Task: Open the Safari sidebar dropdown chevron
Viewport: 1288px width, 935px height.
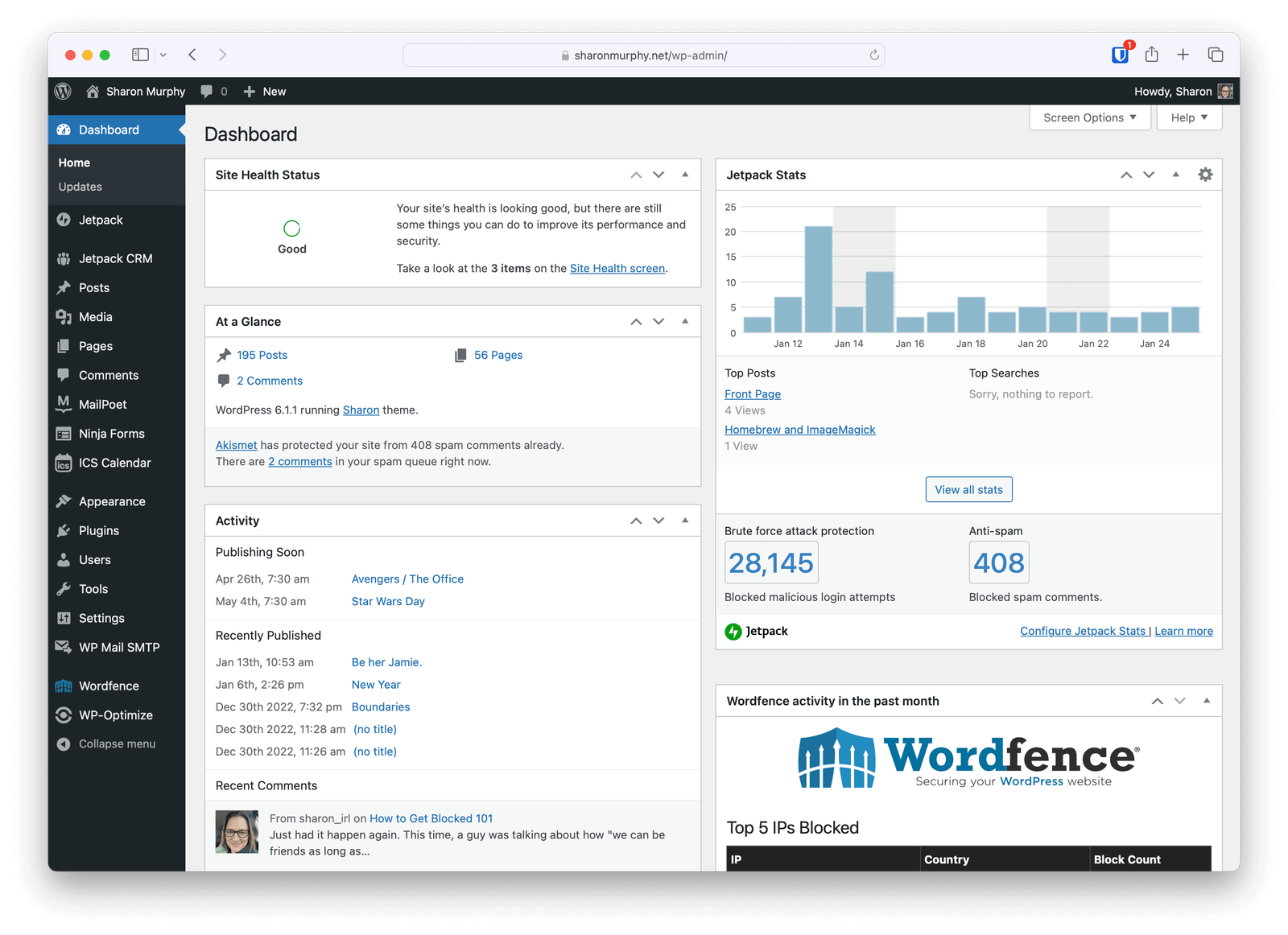Action: click(x=163, y=55)
